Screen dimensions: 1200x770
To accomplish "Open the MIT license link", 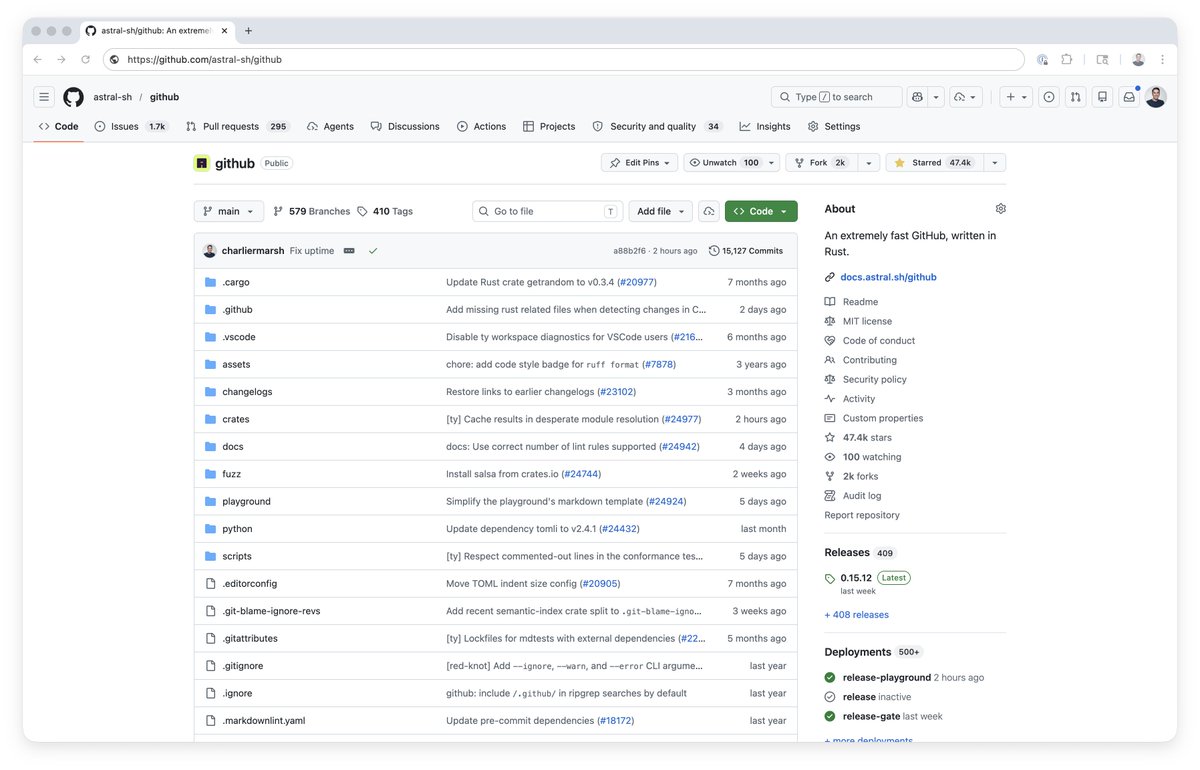I will coord(867,321).
